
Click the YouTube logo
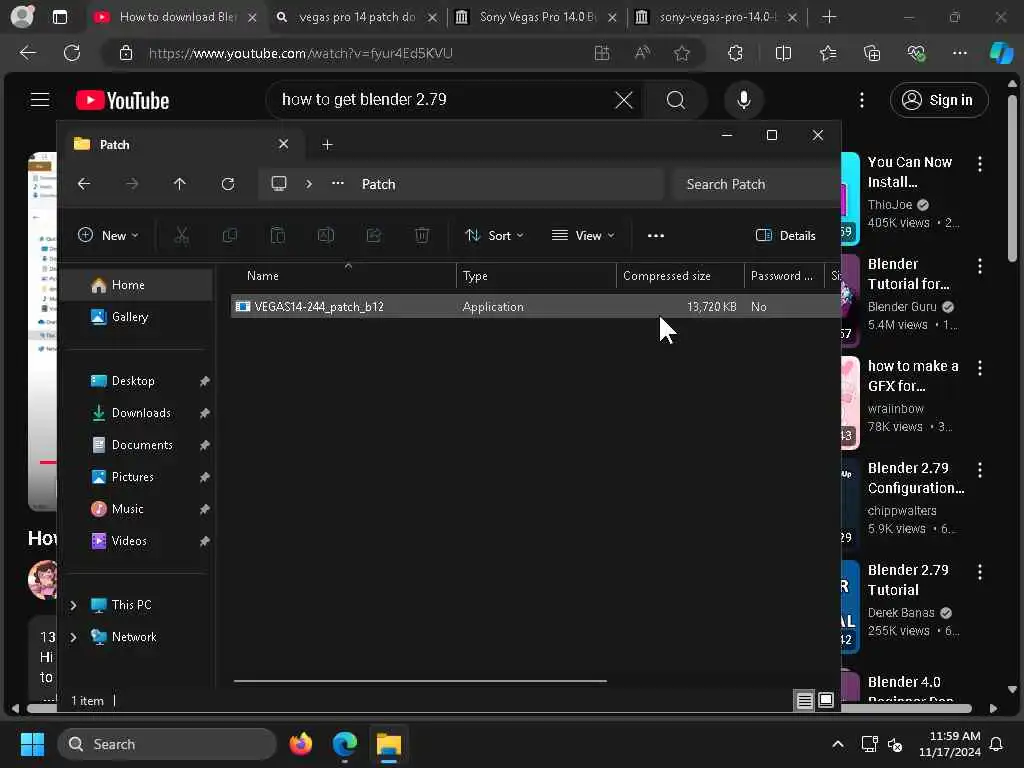coord(122,100)
